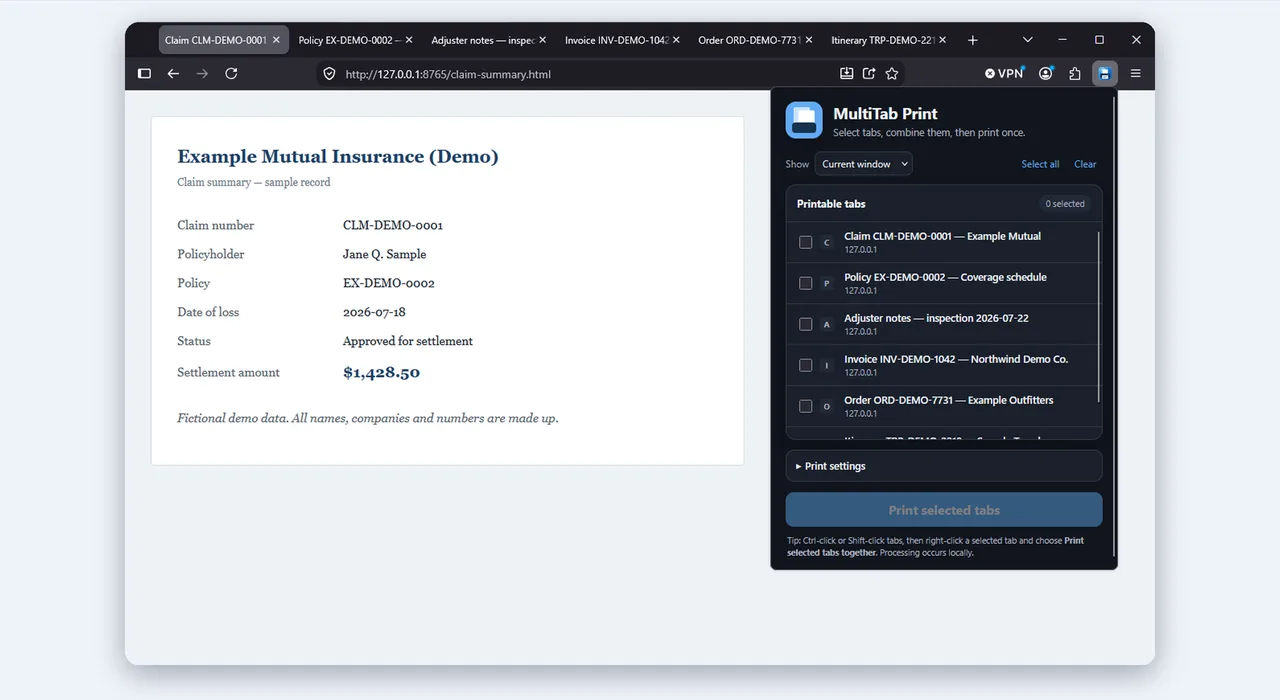The image size is (1280, 700).
Task: Click the Clear link
Action: (x=1085, y=164)
